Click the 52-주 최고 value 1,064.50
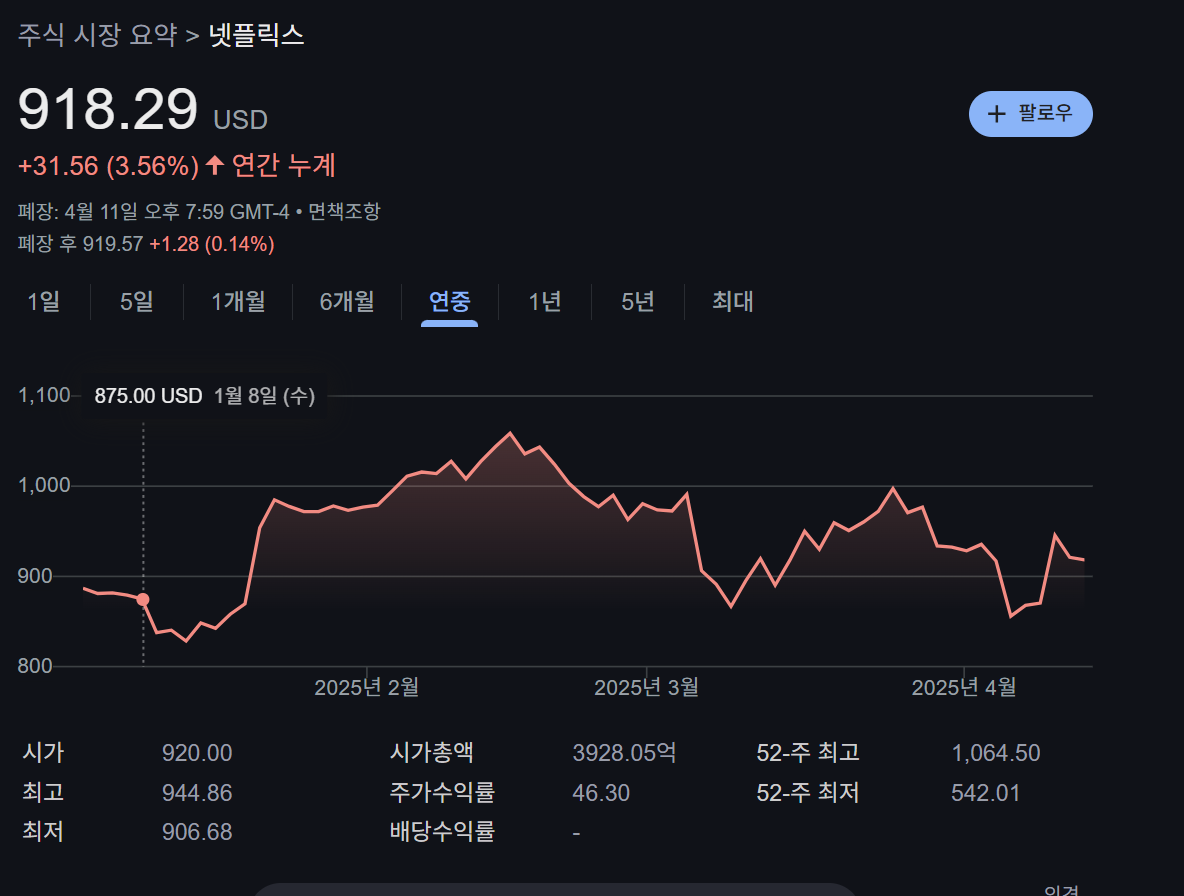 [x=996, y=753]
